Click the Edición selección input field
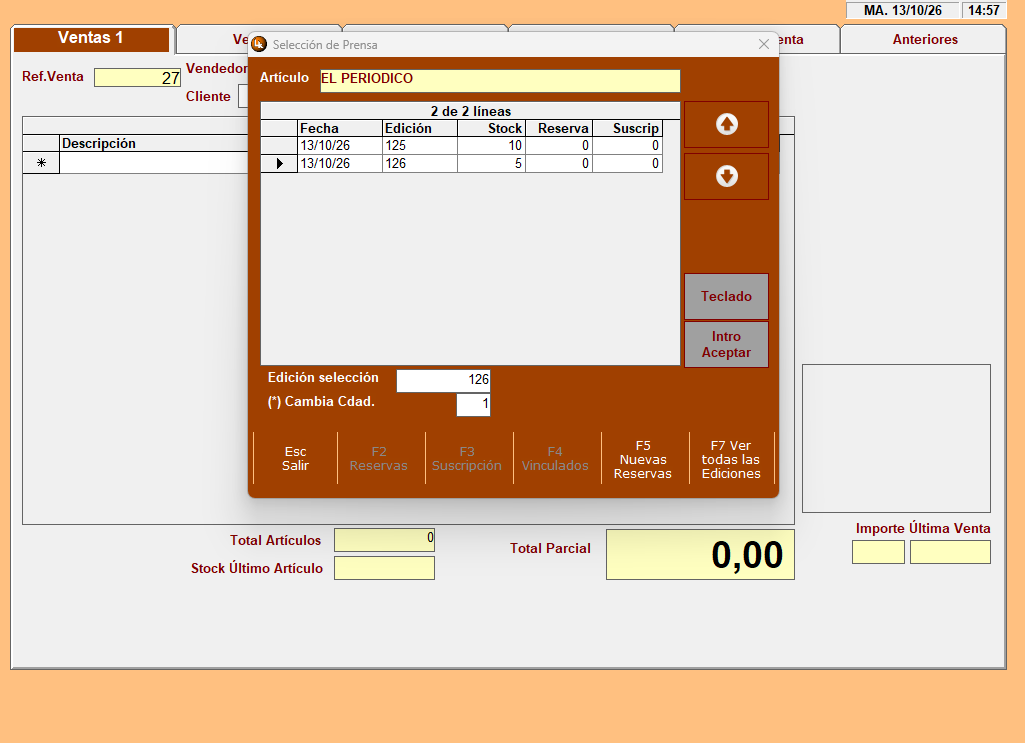 tap(443, 380)
